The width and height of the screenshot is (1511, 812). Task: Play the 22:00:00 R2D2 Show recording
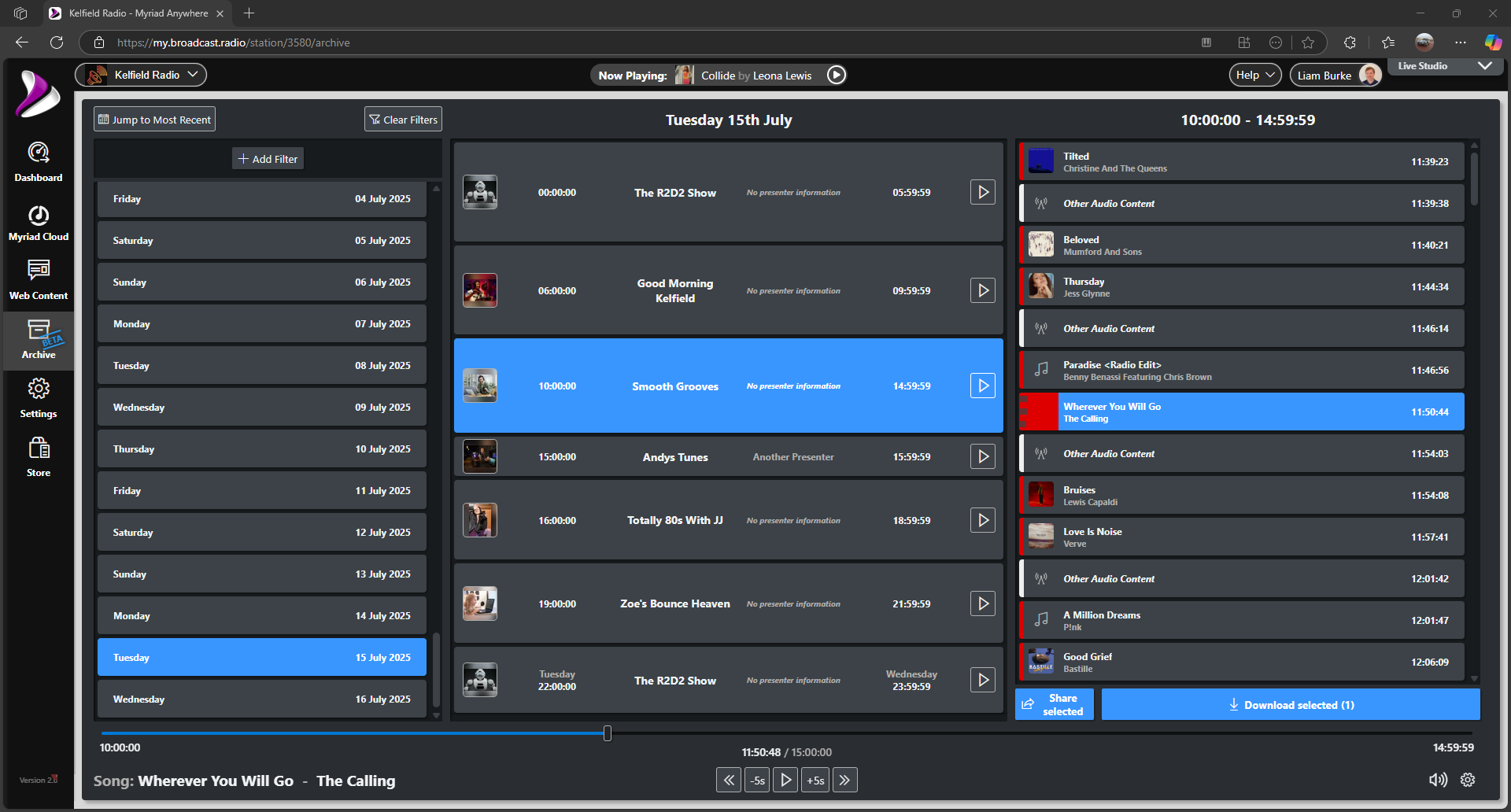tap(983, 680)
